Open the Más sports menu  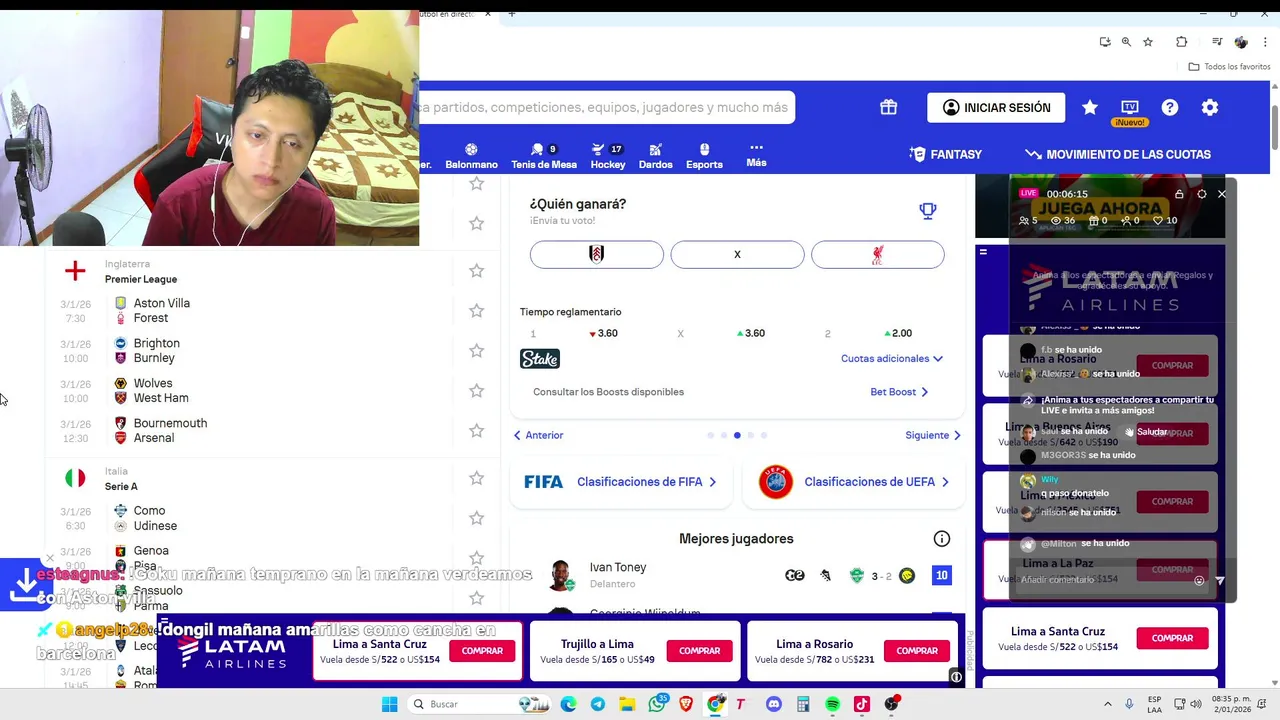pyautogui.click(x=756, y=155)
